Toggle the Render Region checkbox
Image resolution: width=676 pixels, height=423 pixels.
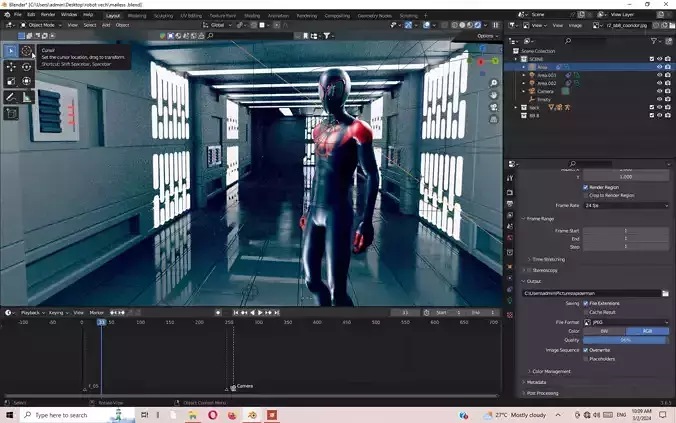[x=585, y=187]
